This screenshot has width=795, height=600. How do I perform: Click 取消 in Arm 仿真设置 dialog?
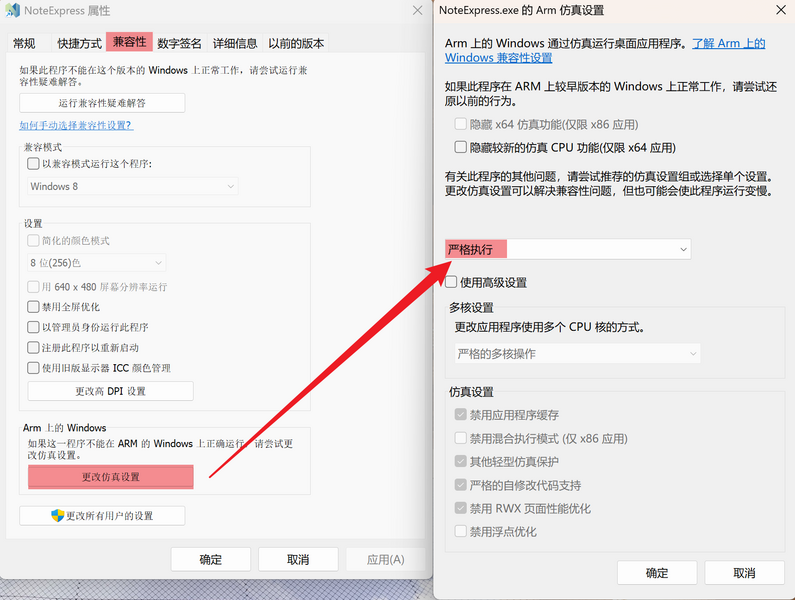click(744, 573)
